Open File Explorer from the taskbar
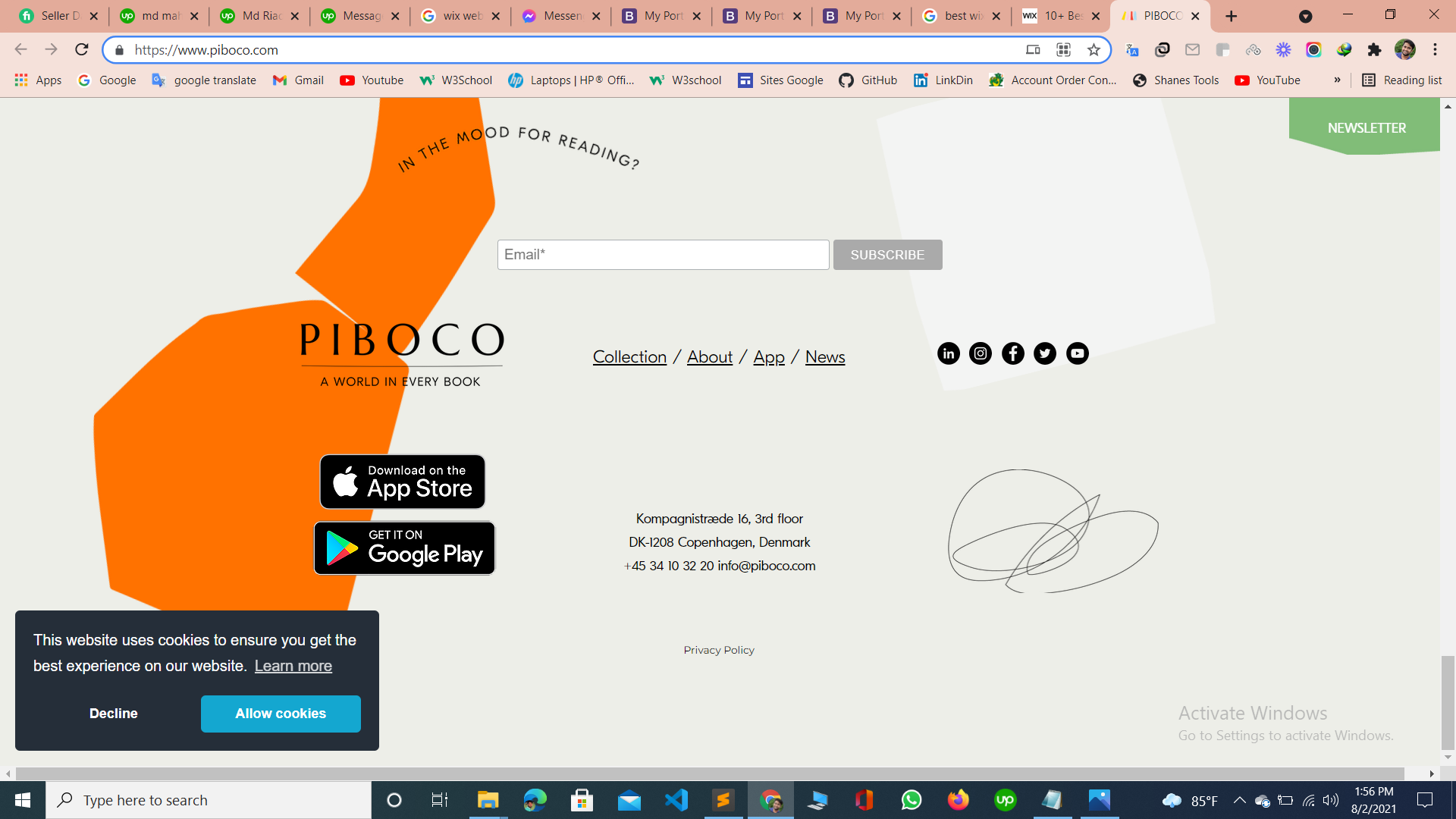 click(x=488, y=800)
